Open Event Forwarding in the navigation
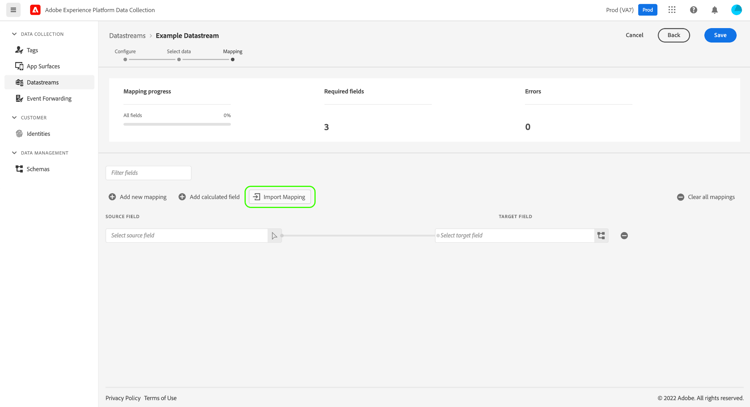Viewport: 750px width, 407px height. [49, 99]
